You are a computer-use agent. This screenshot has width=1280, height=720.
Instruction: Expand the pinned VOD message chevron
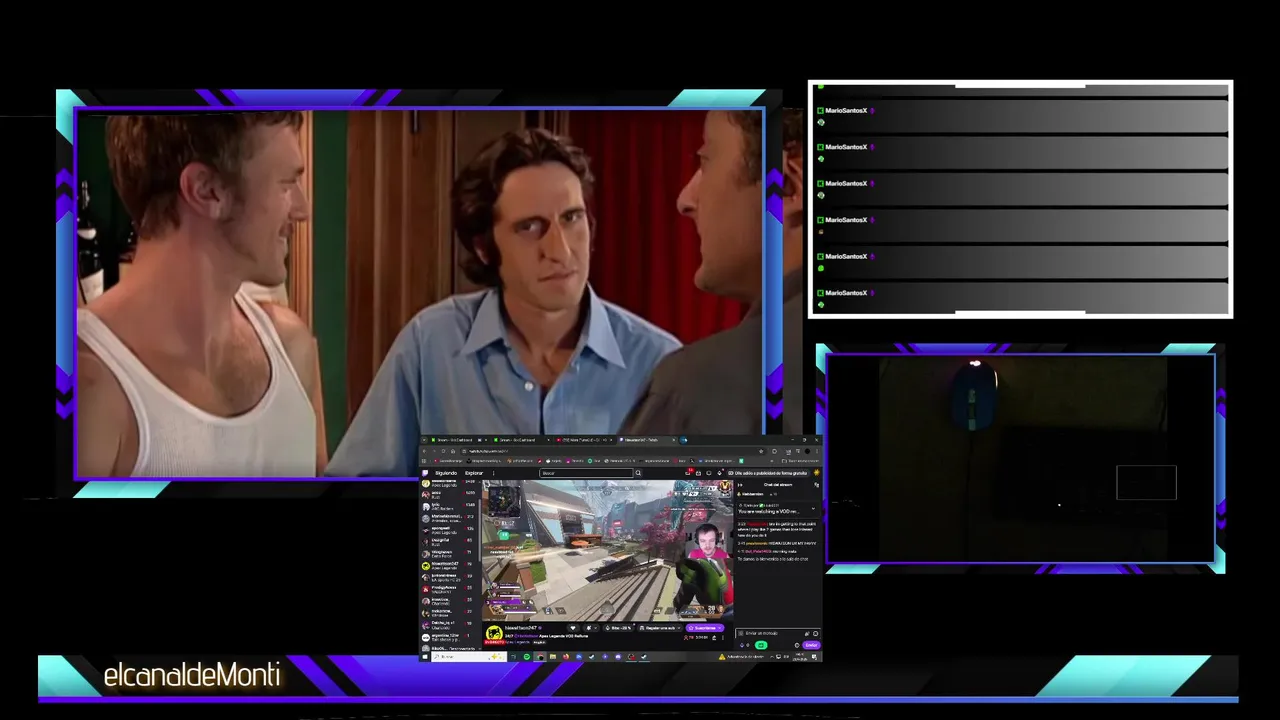pyautogui.click(x=813, y=508)
